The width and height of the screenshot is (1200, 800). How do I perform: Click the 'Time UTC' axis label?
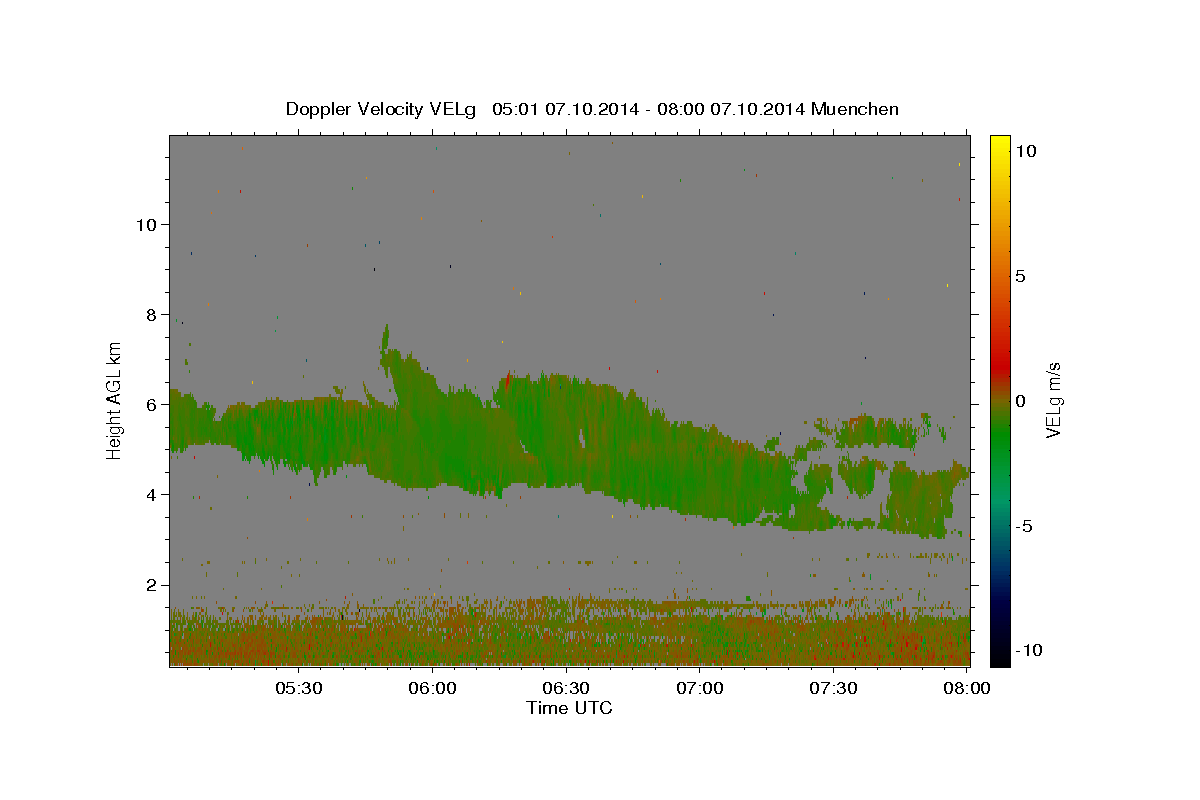569,708
